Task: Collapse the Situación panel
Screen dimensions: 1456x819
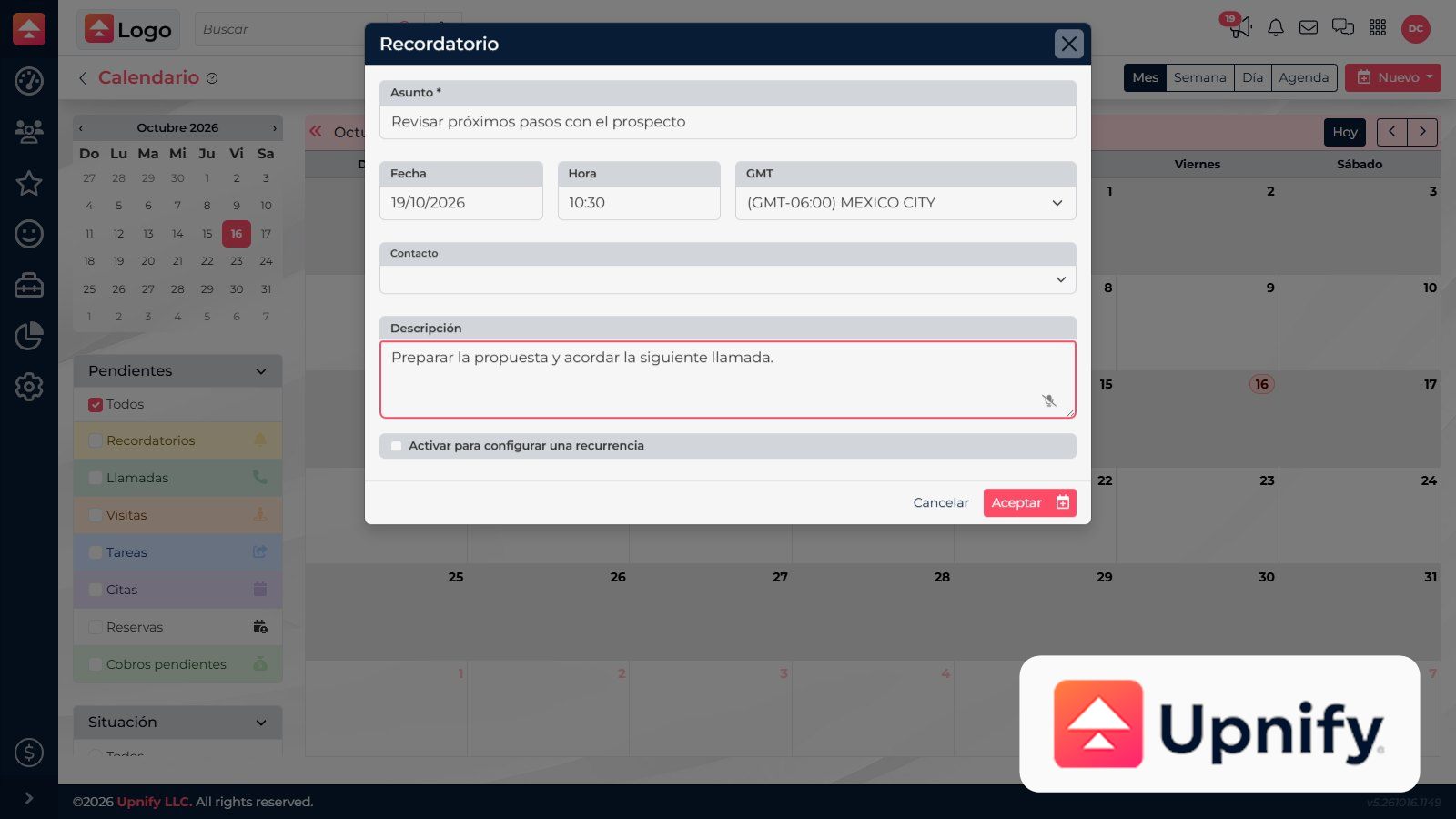Action: click(x=261, y=723)
